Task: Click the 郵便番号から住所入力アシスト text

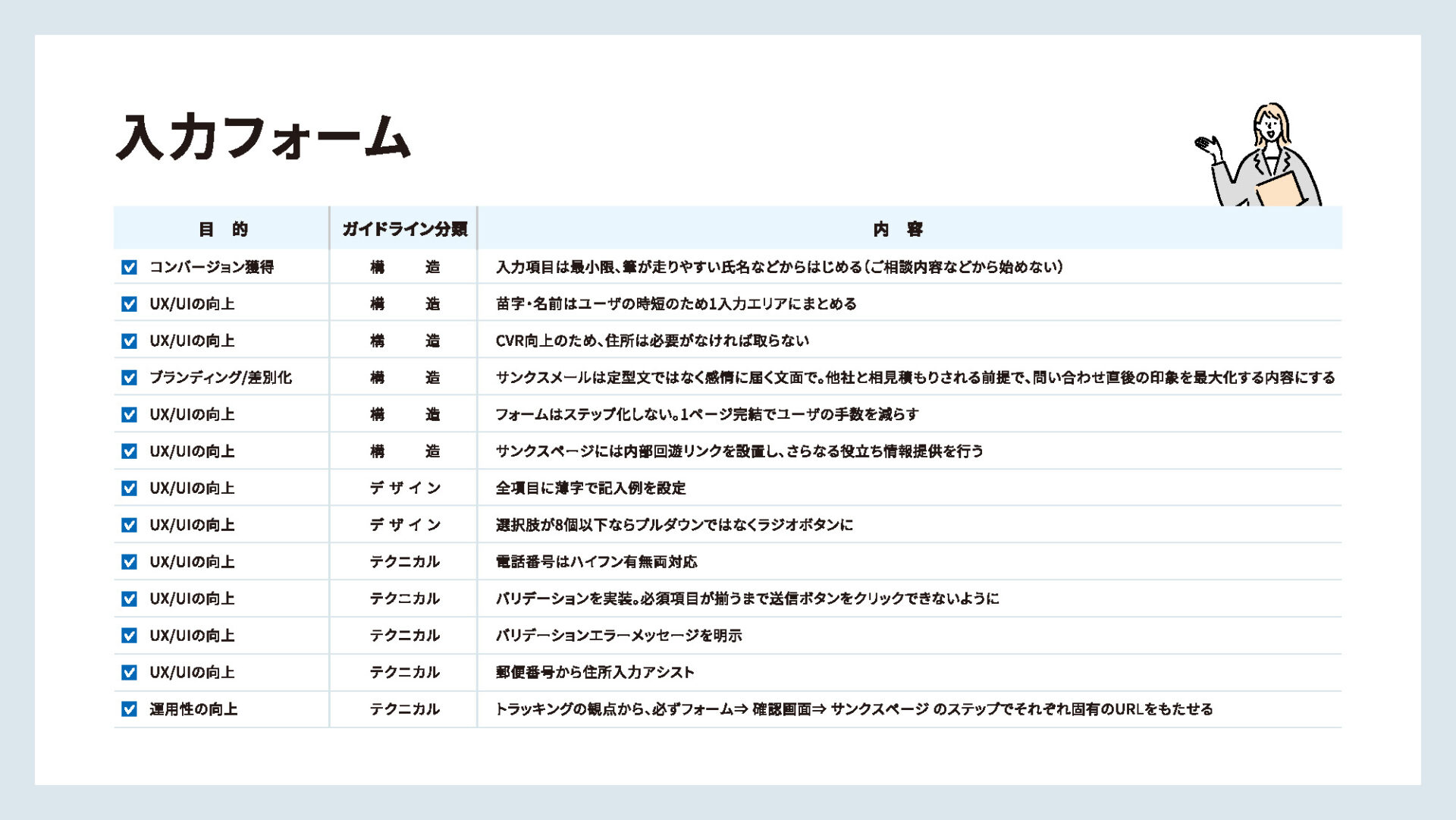Action: coord(595,672)
